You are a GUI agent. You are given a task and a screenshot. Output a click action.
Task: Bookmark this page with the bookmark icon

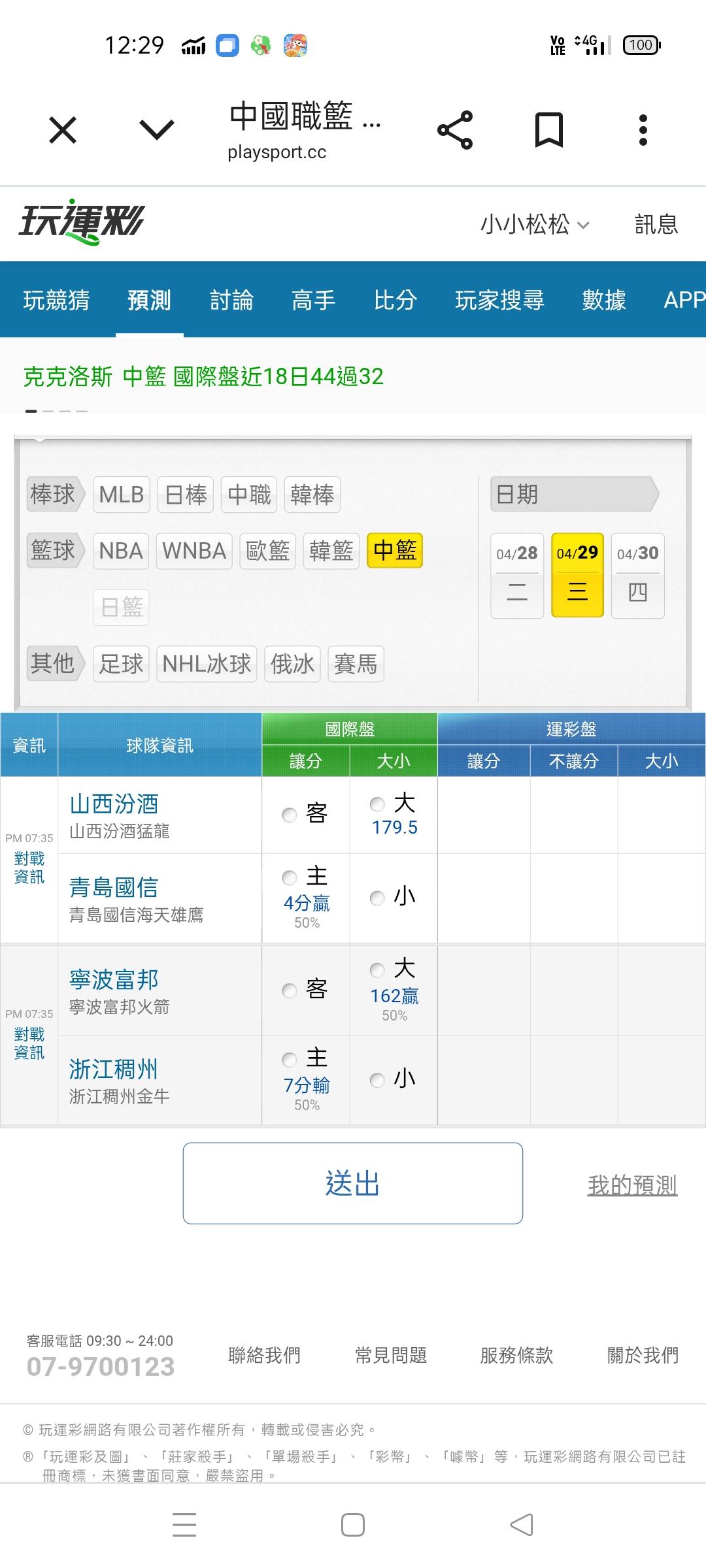(548, 130)
